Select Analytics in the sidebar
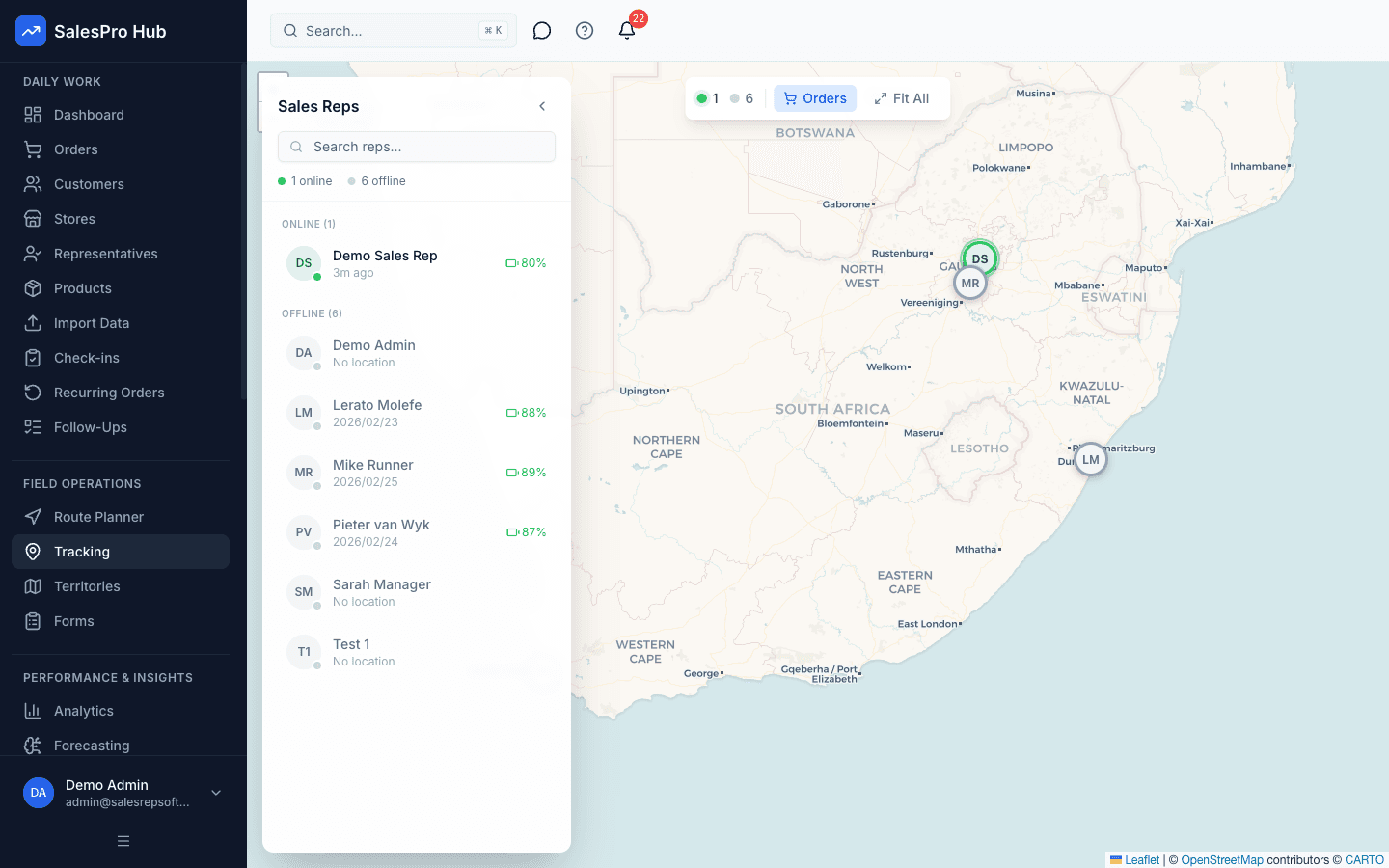The height and width of the screenshot is (868, 1389). (121, 711)
